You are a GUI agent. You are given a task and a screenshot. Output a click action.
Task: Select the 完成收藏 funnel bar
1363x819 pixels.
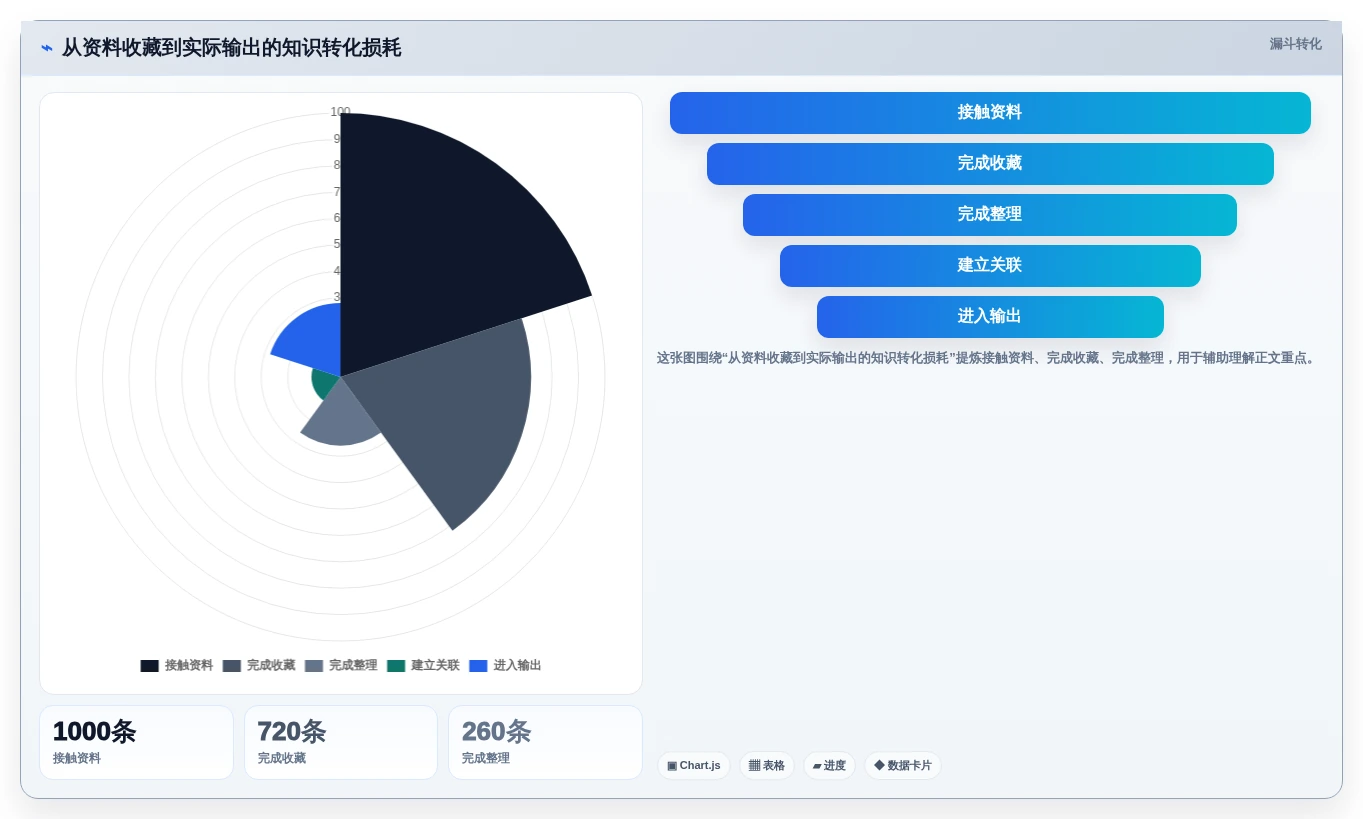pyautogui.click(x=990, y=164)
